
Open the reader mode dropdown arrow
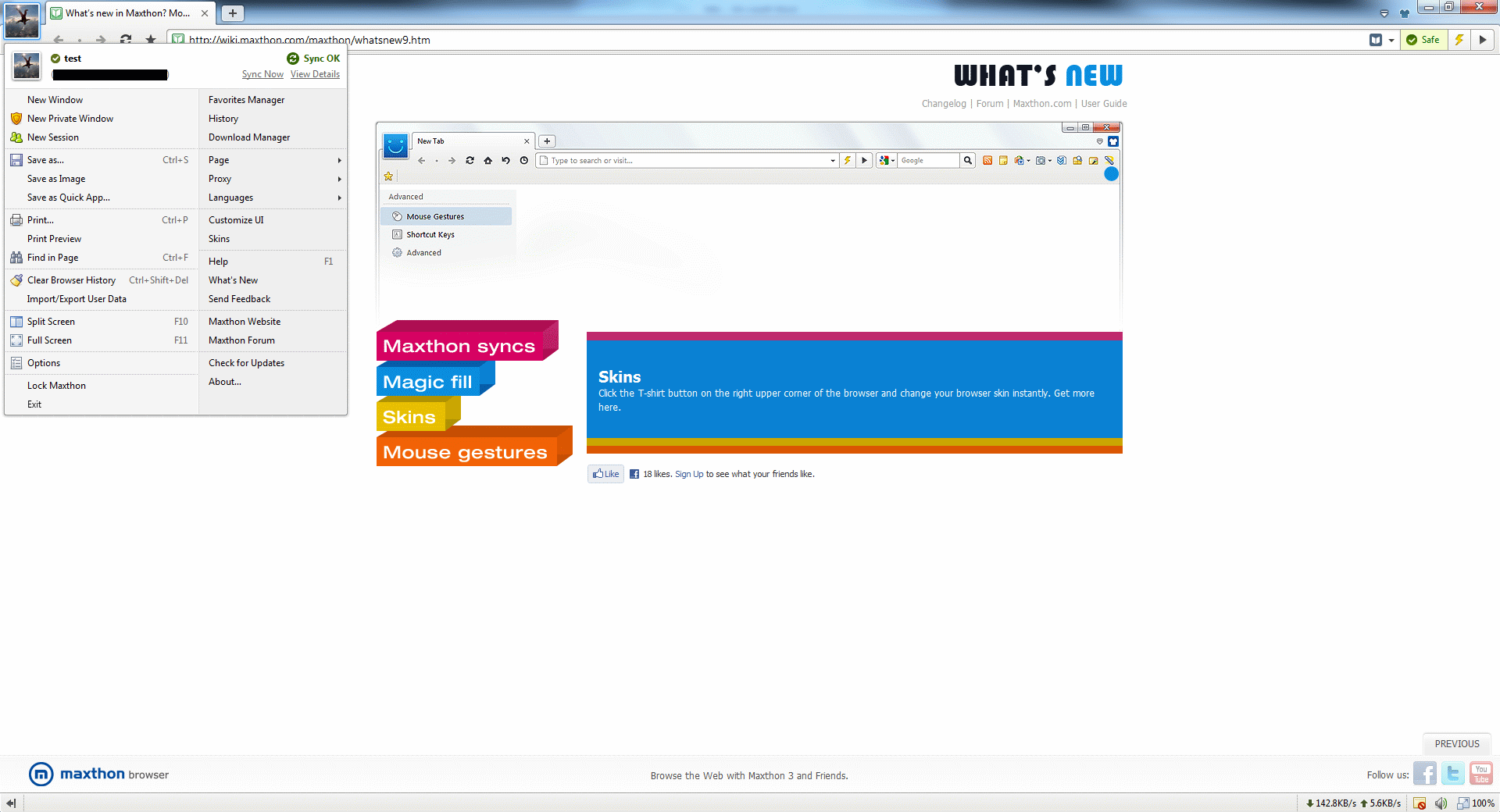pyautogui.click(x=1391, y=41)
